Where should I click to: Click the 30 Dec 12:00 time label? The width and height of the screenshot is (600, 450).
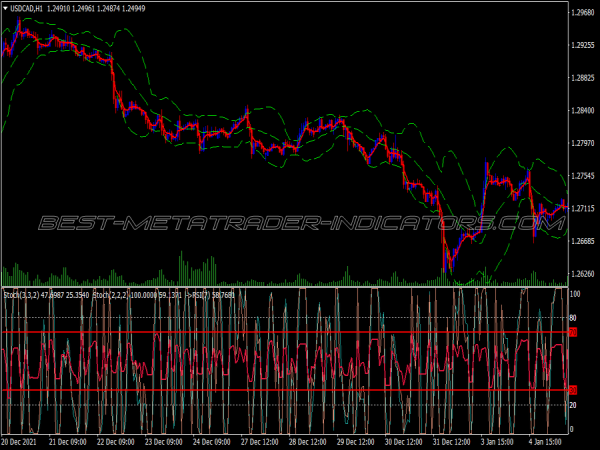click(403, 442)
